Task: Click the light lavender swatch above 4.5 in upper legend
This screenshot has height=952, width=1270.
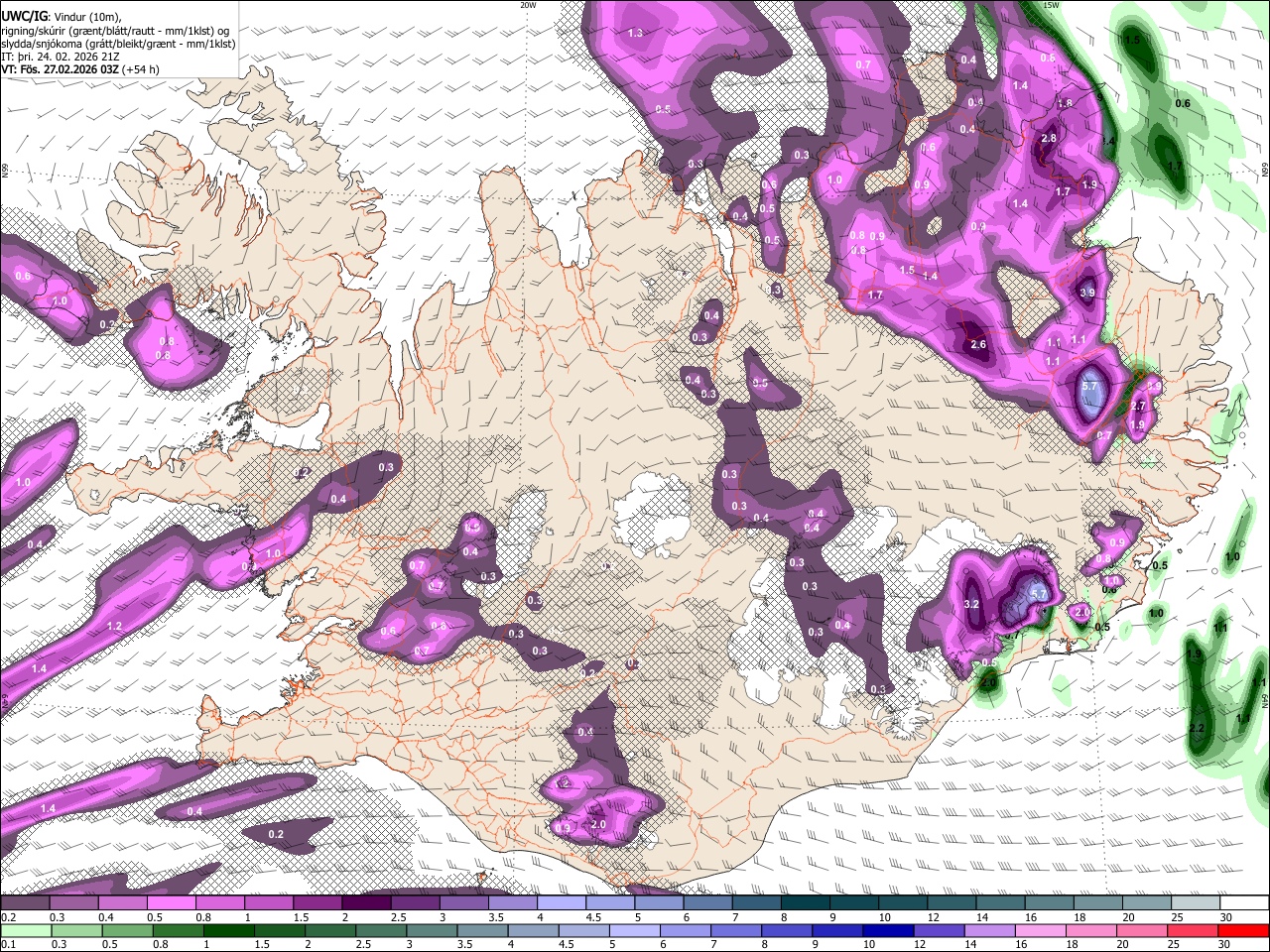Action: point(609,903)
